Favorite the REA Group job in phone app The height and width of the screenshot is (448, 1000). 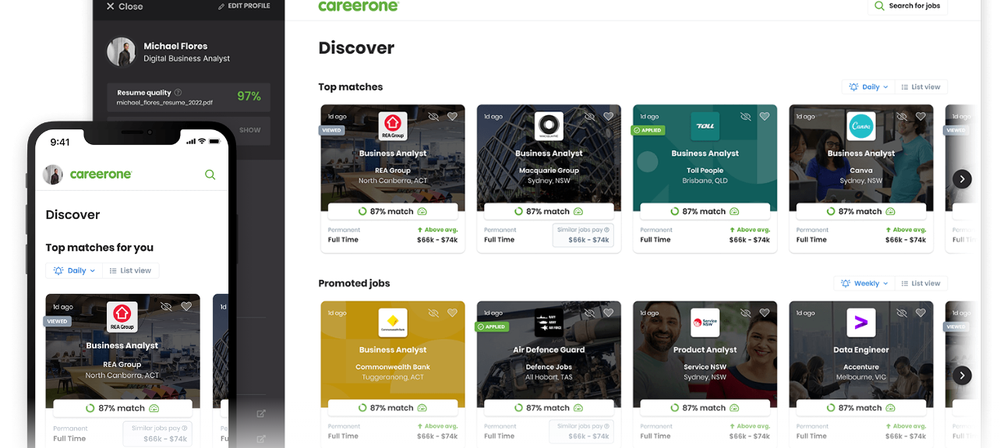[186, 307]
